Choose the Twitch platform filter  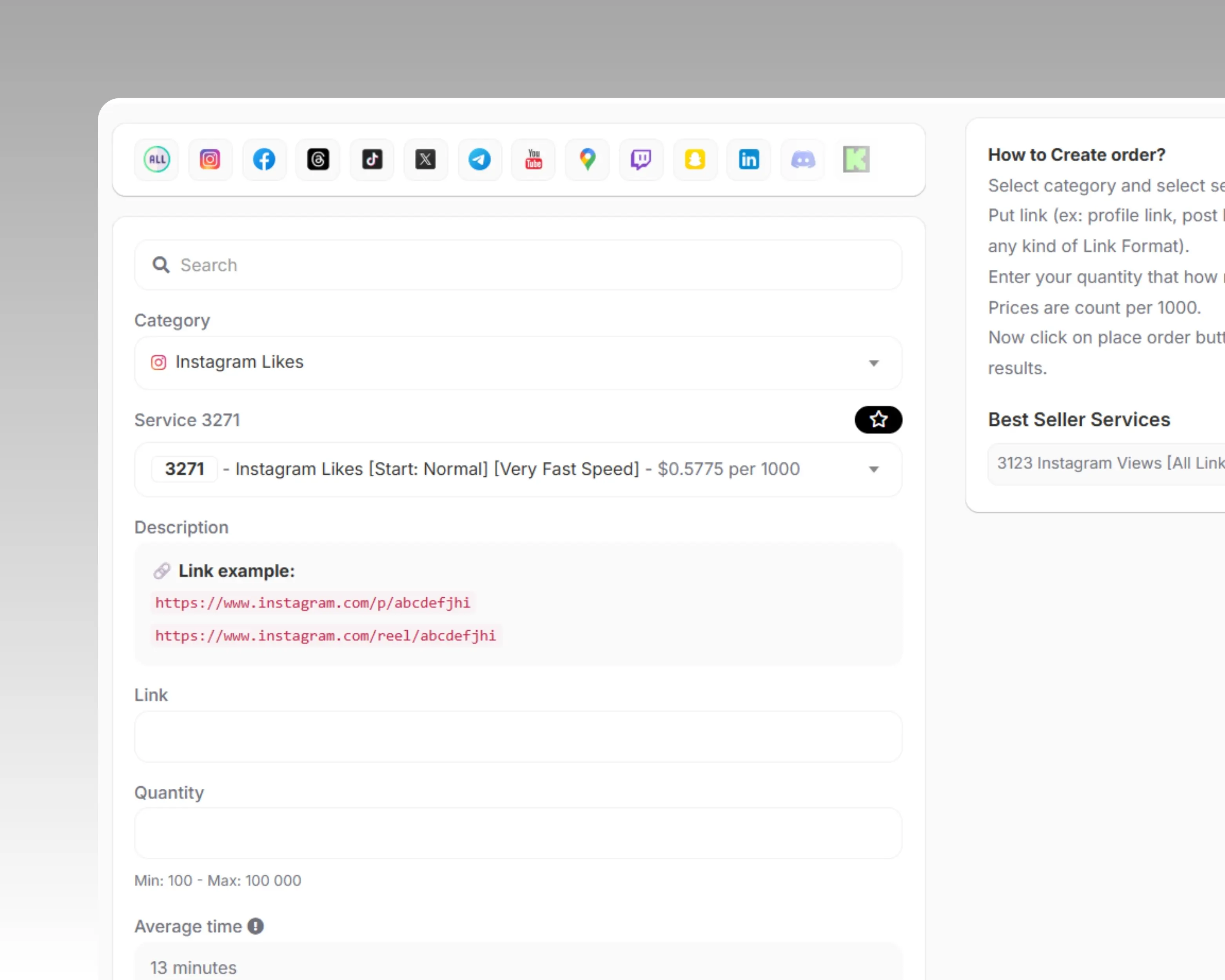click(x=641, y=160)
